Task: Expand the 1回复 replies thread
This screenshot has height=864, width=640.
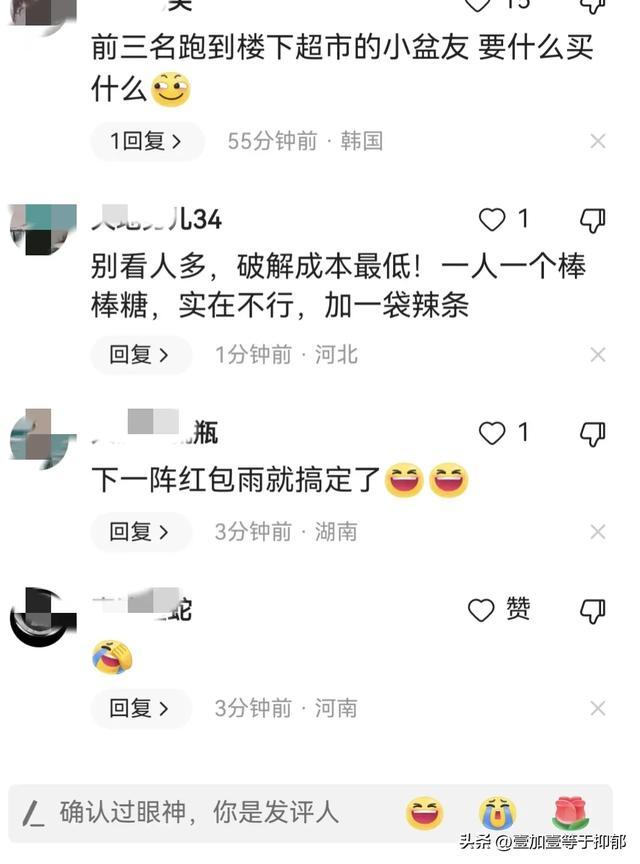Action: [147, 142]
